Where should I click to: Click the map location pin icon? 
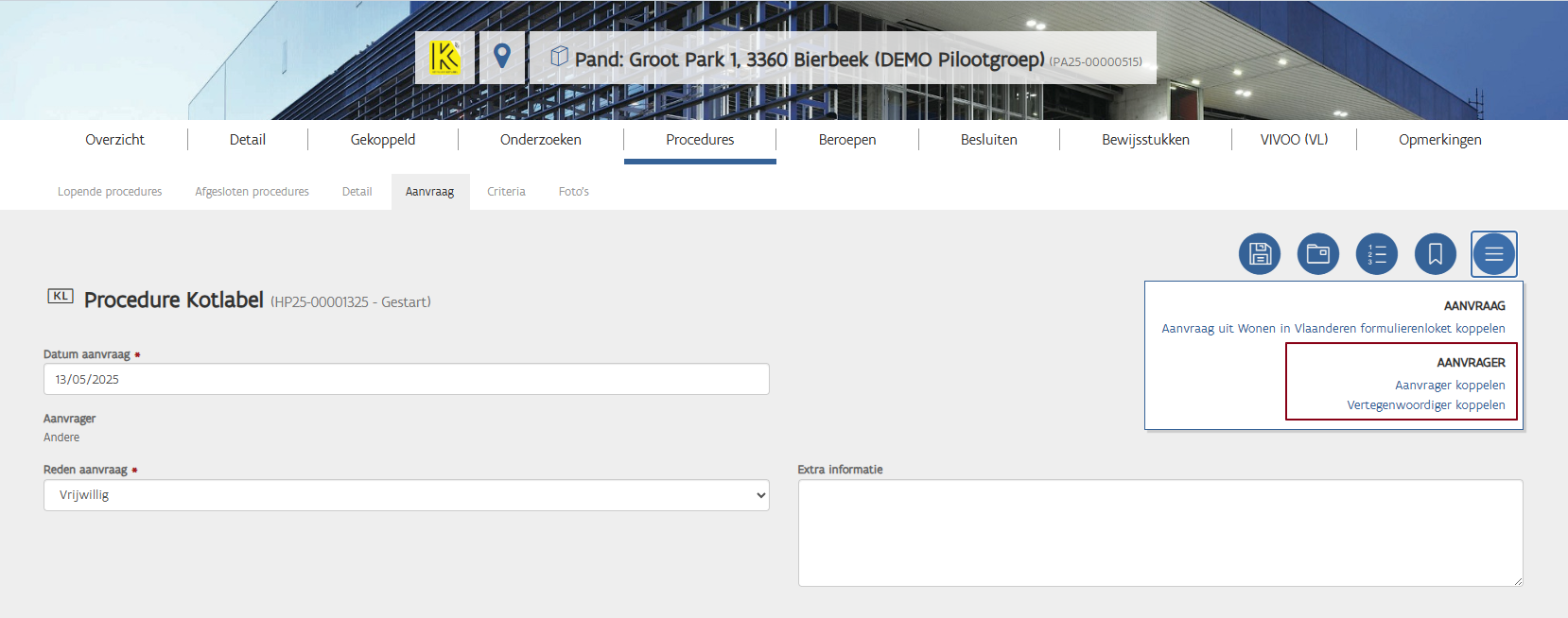(x=502, y=58)
